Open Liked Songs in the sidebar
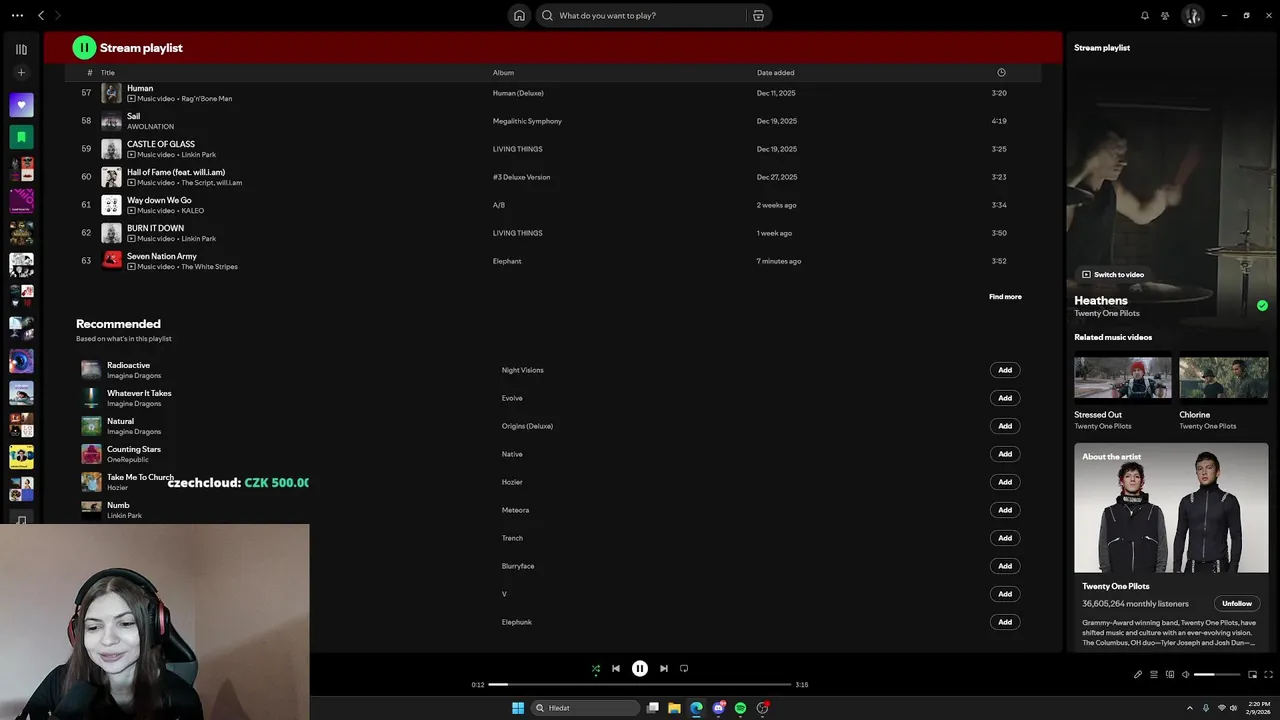 click(x=21, y=105)
